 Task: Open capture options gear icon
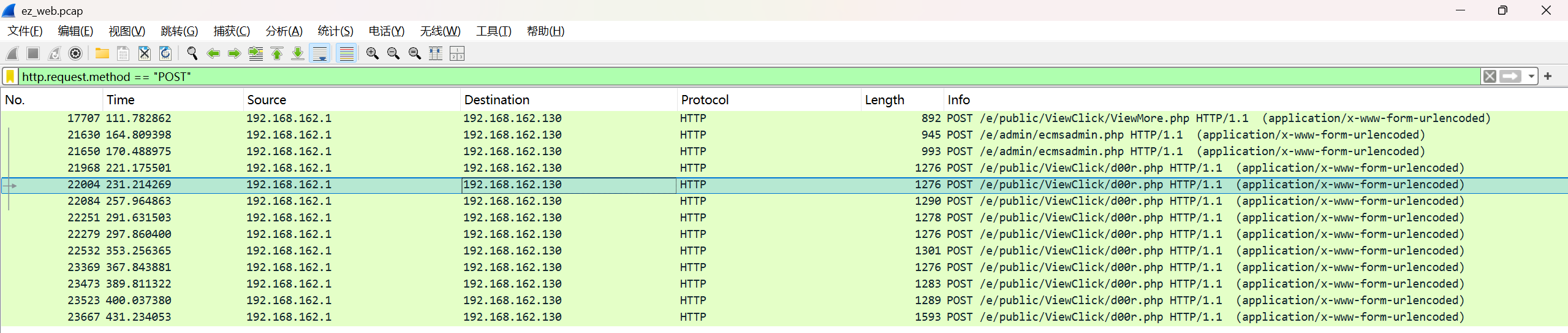point(75,54)
